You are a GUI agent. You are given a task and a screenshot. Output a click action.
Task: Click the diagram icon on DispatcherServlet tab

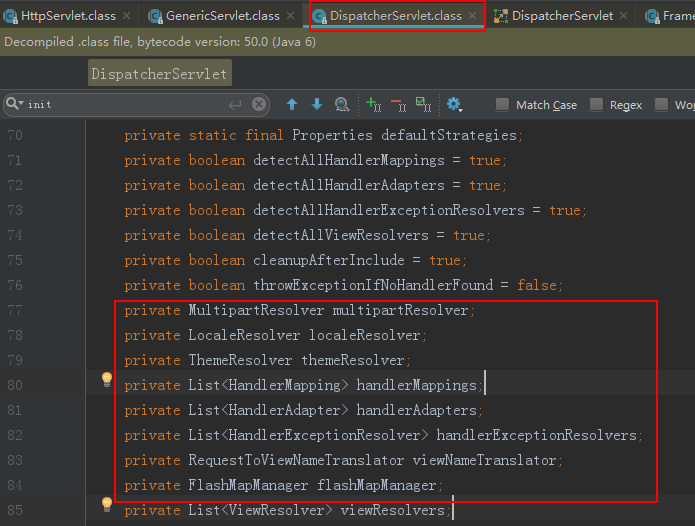point(501,16)
